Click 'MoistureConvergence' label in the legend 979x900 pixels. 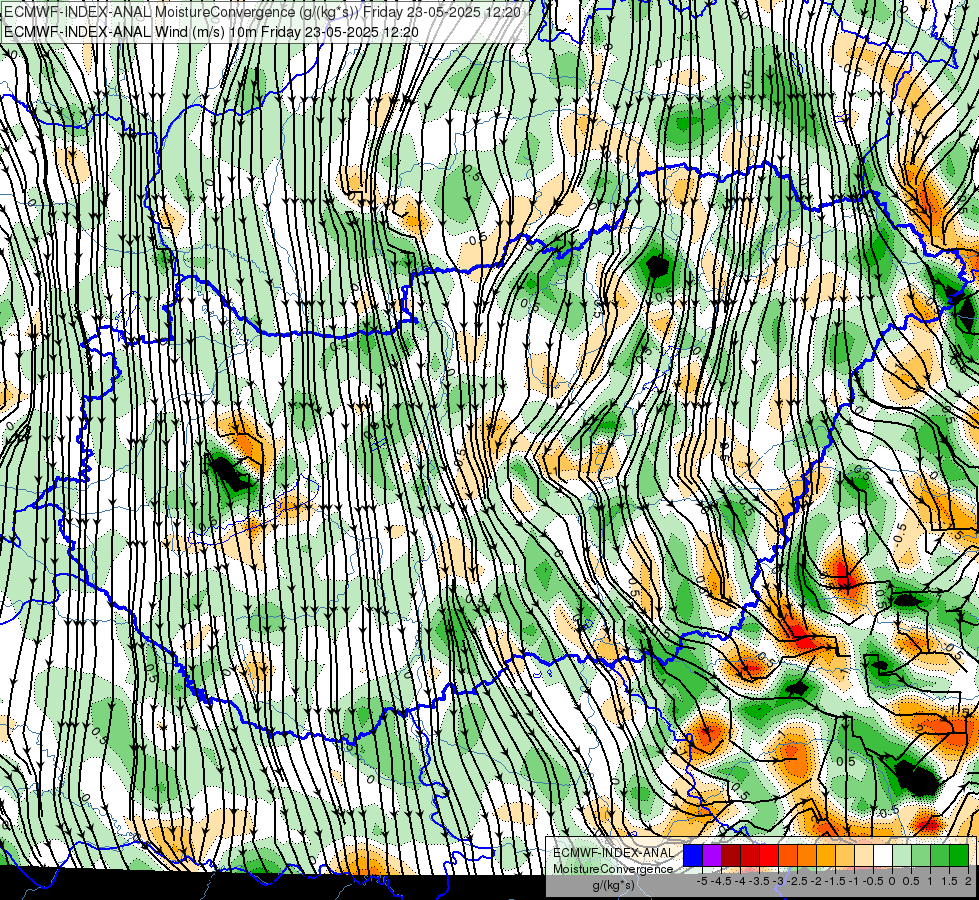tap(614, 869)
